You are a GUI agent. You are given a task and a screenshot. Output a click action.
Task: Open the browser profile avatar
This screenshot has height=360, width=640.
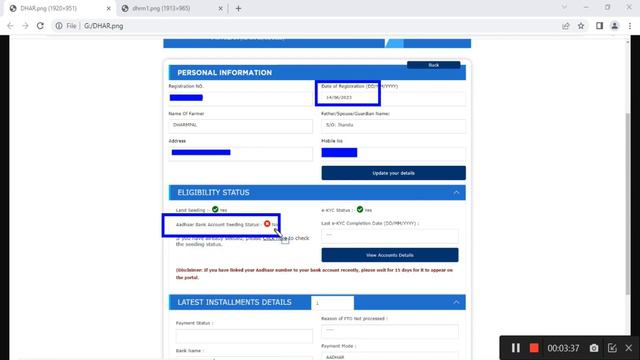pyautogui.click(x=614, y=26)
